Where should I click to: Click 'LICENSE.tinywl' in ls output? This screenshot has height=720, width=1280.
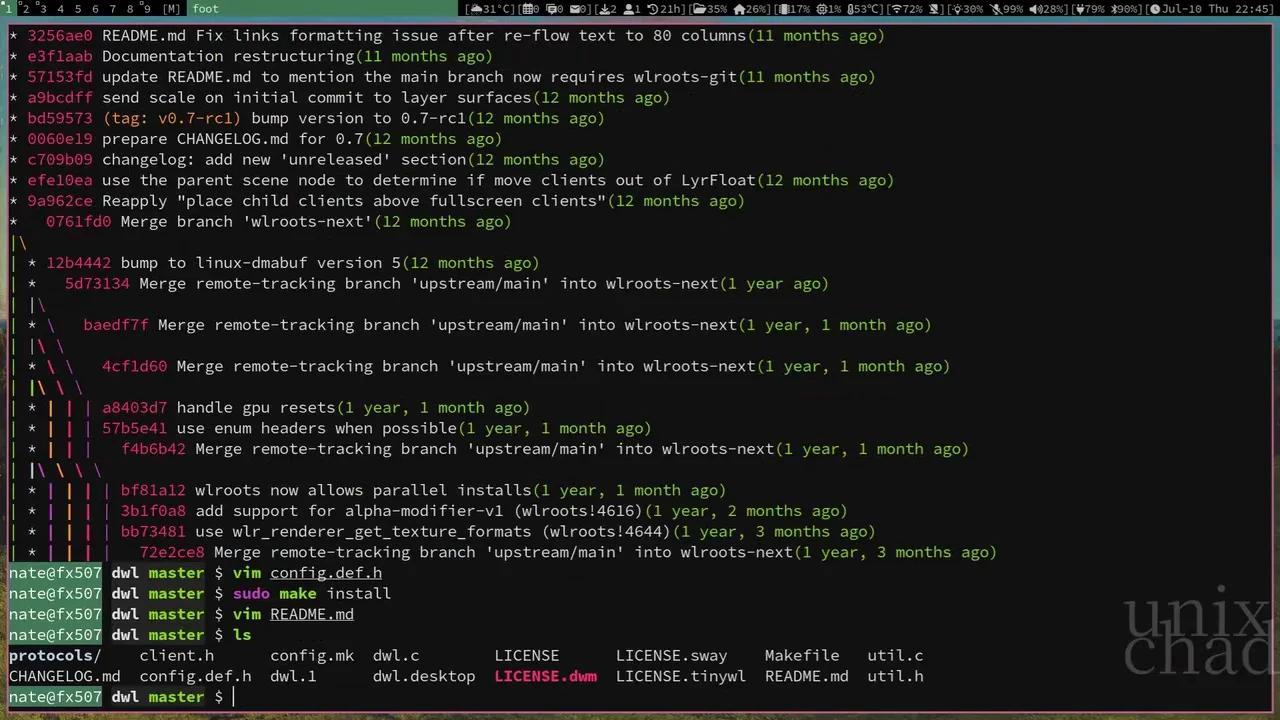681,676
